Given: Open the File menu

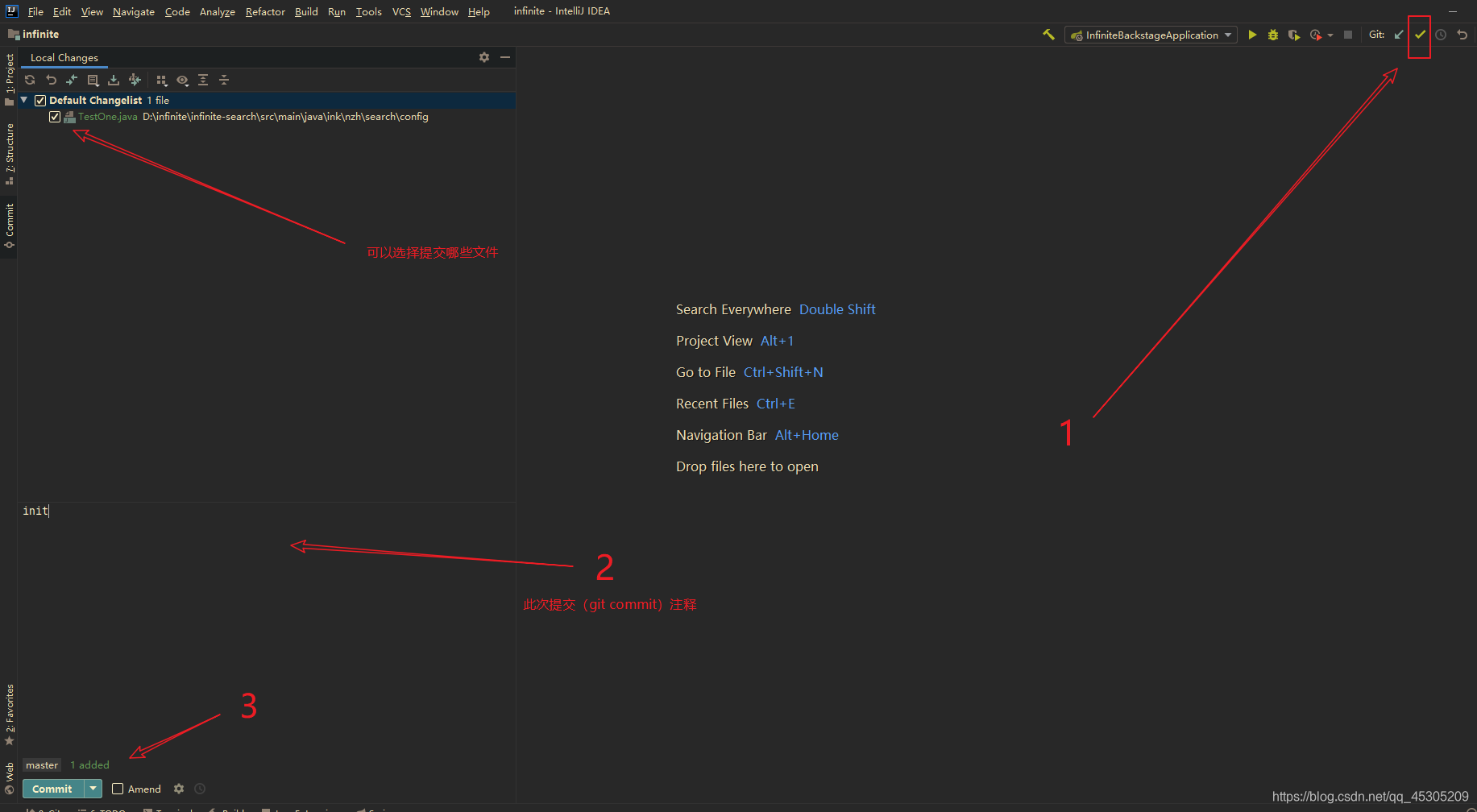Looking at the screenshot, I should [x=35, y=11].
